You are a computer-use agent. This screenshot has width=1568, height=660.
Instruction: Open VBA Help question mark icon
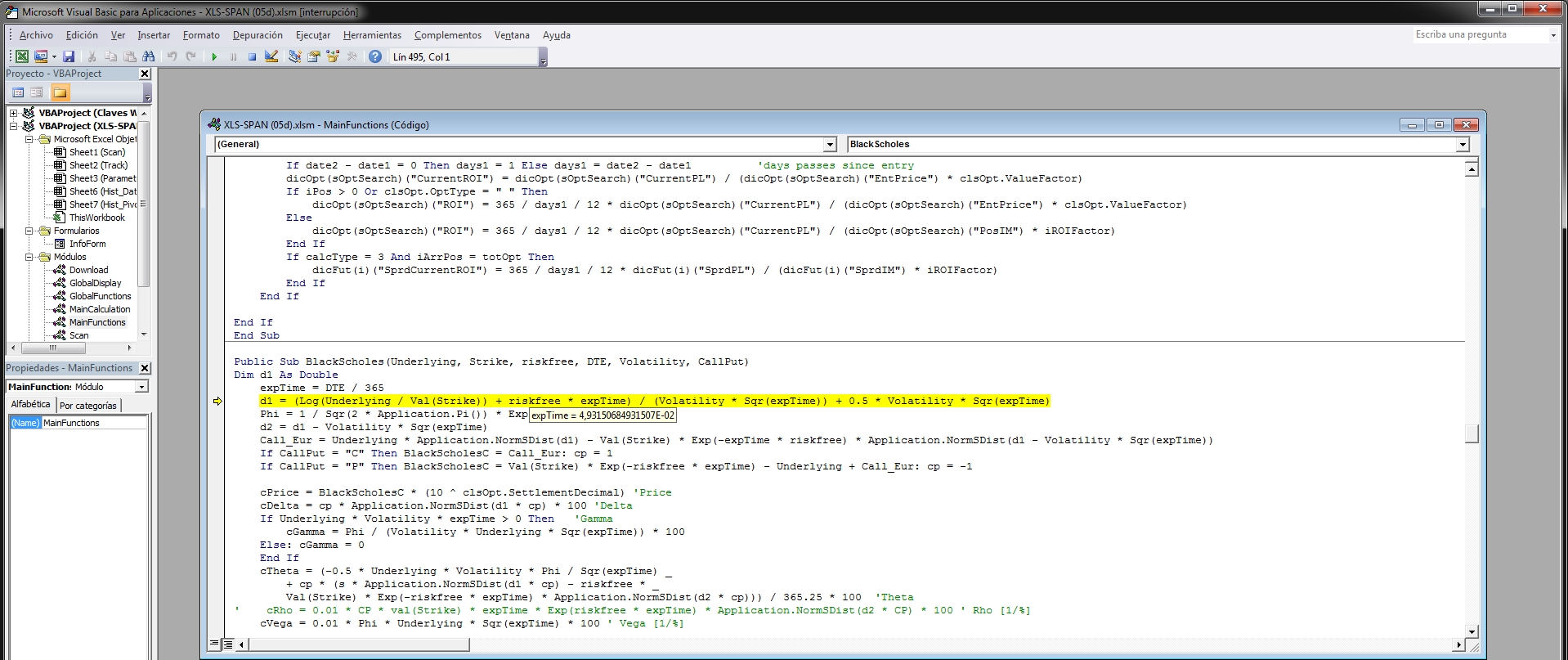pos(375,56)
